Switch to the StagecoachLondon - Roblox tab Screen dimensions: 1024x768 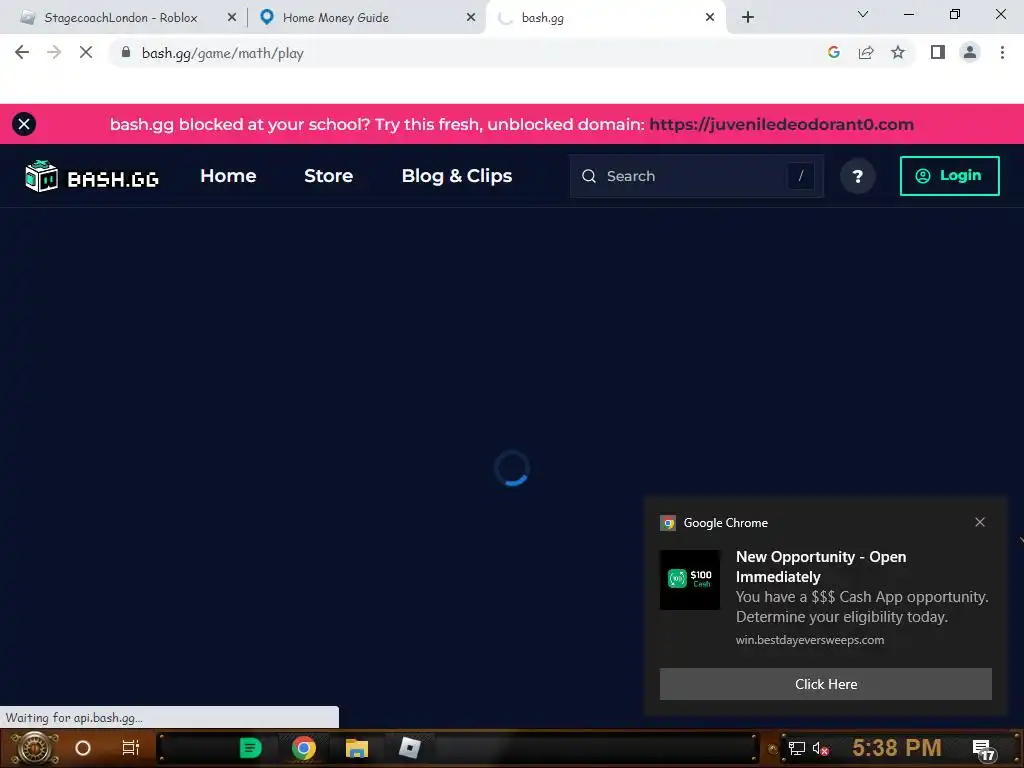click(x=121, y=18)
